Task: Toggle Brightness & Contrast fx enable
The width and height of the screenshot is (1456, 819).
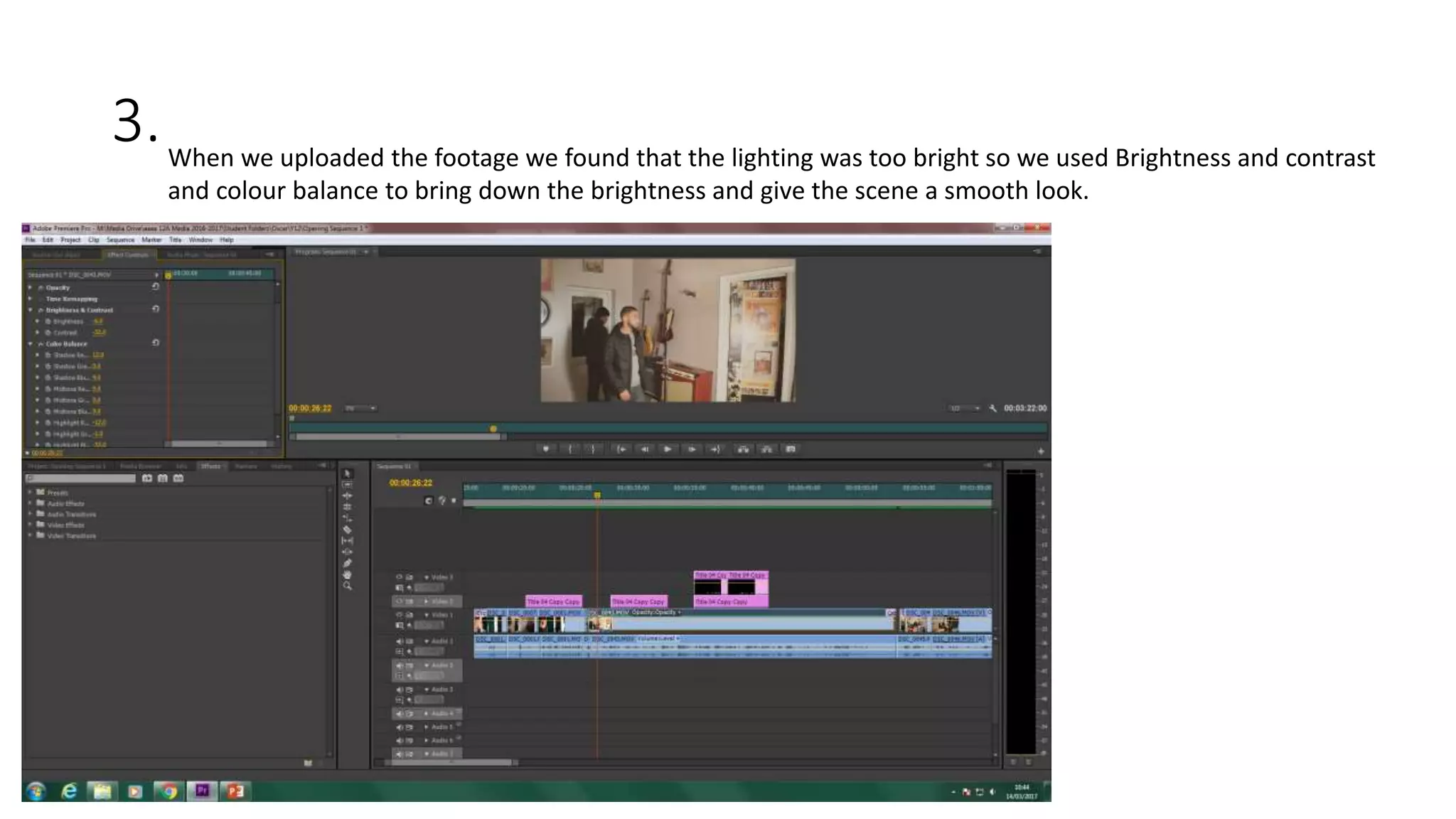Action: coord(41,310)
